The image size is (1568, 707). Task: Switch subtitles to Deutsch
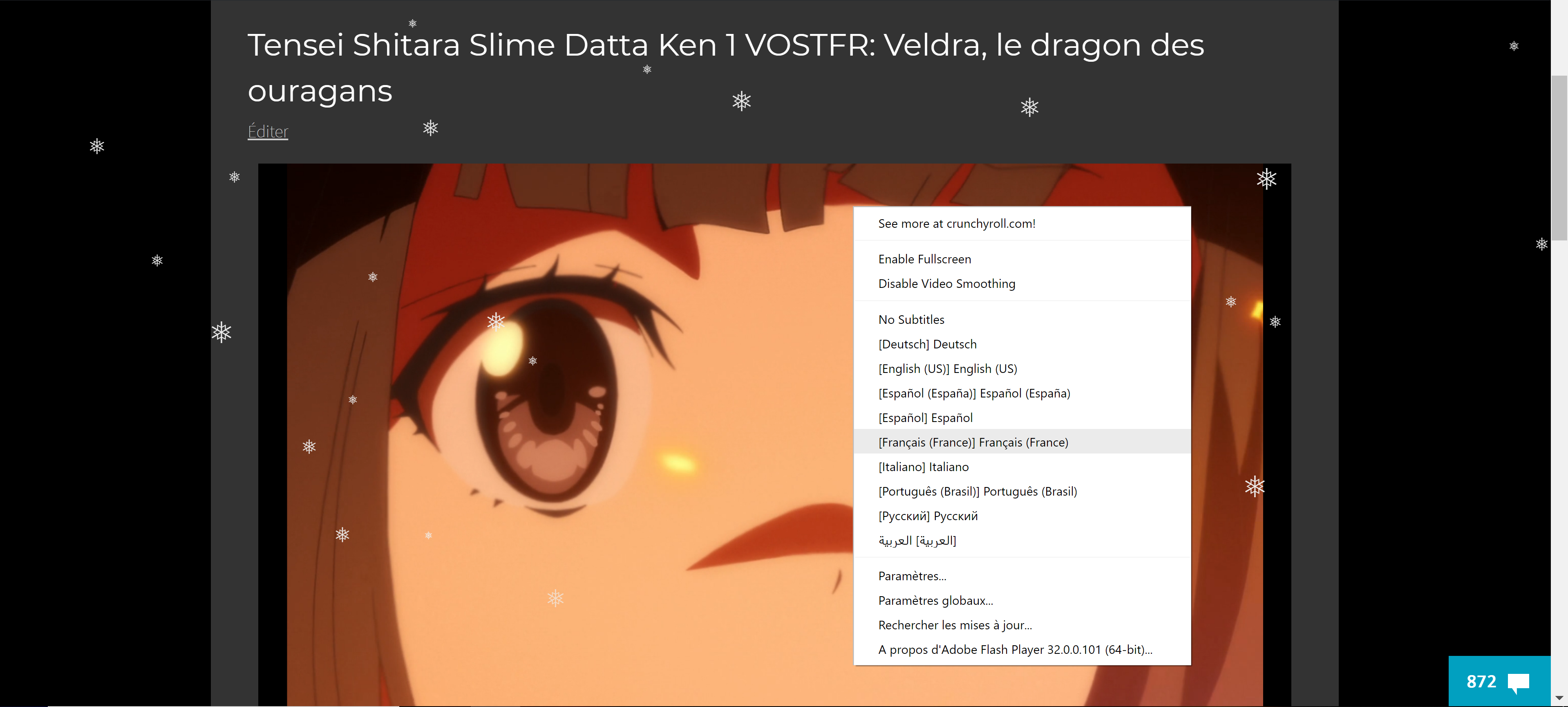point(1022,344)
